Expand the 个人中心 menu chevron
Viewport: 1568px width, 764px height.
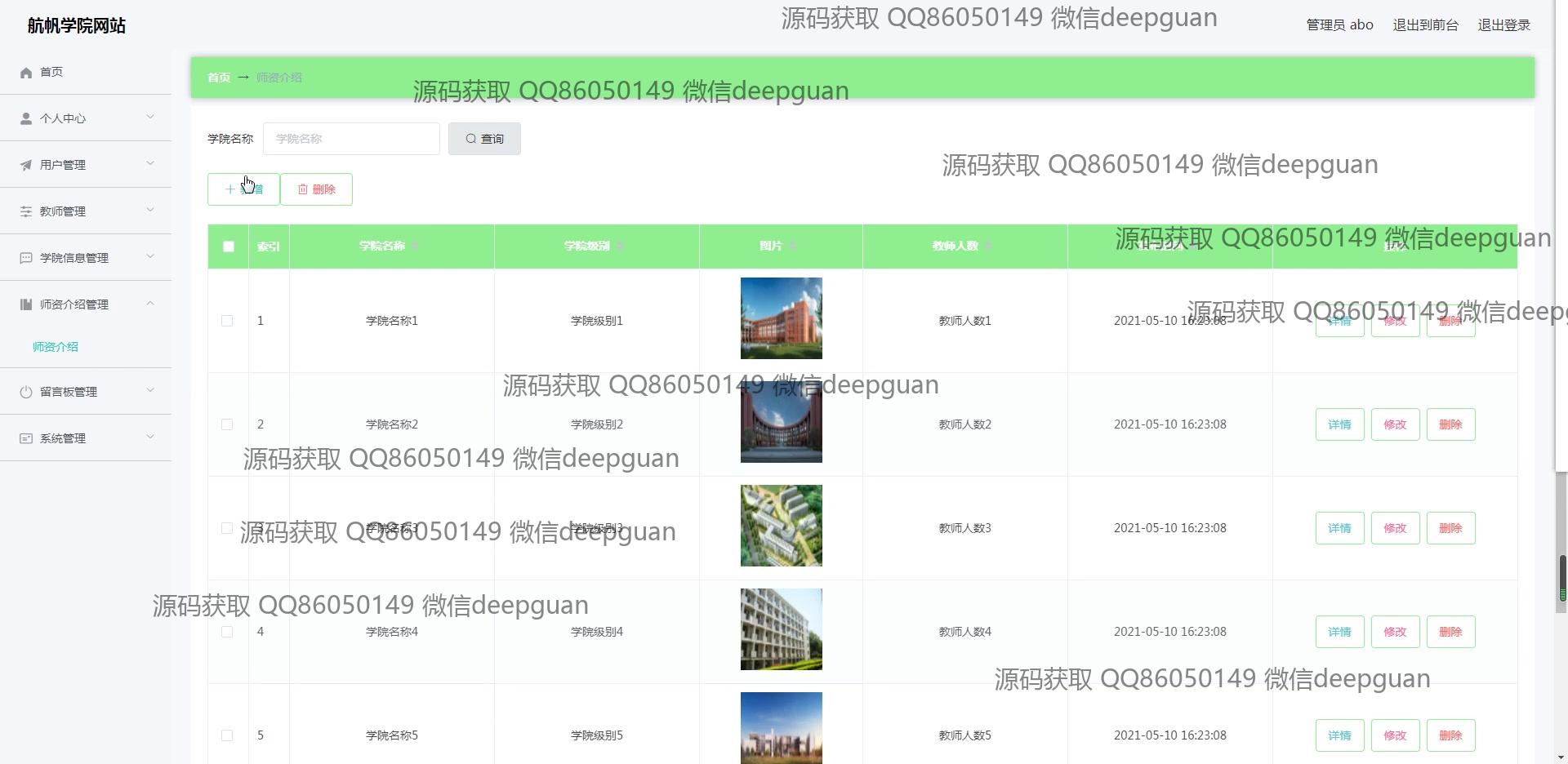pos(150,118)
